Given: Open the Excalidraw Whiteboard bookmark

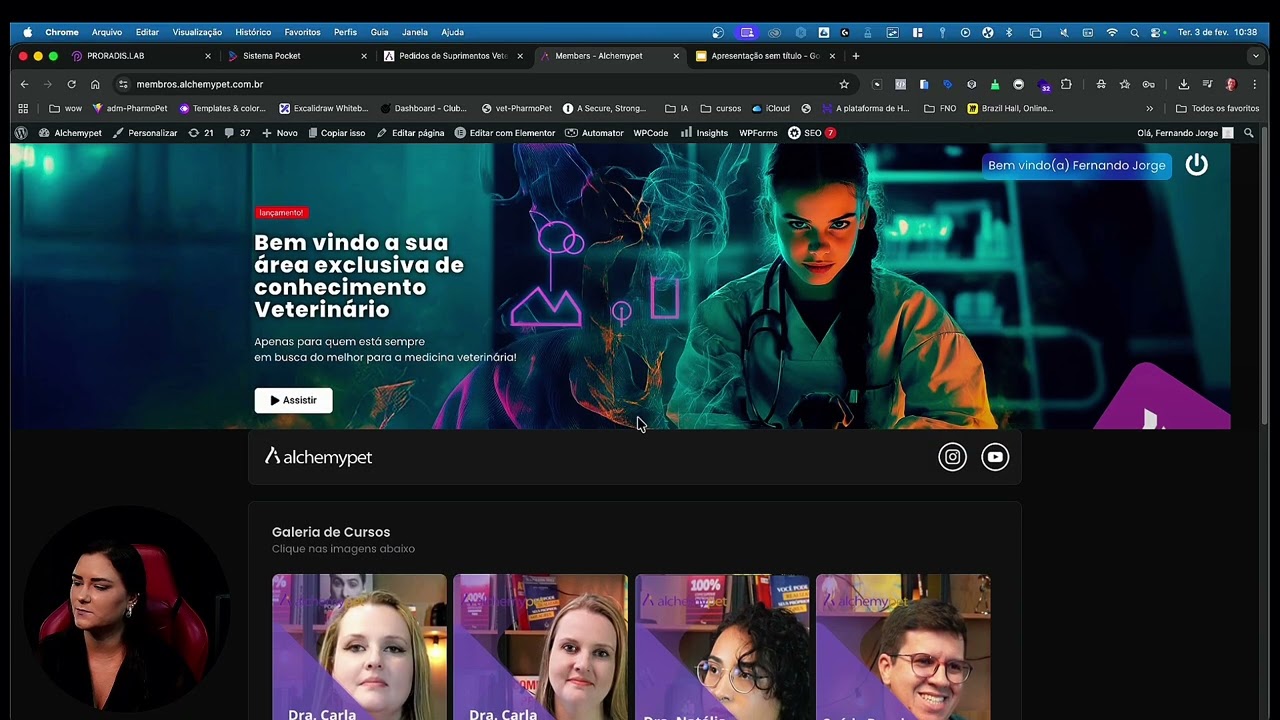Looking at the screenshot, I should (x=324, y=108).
